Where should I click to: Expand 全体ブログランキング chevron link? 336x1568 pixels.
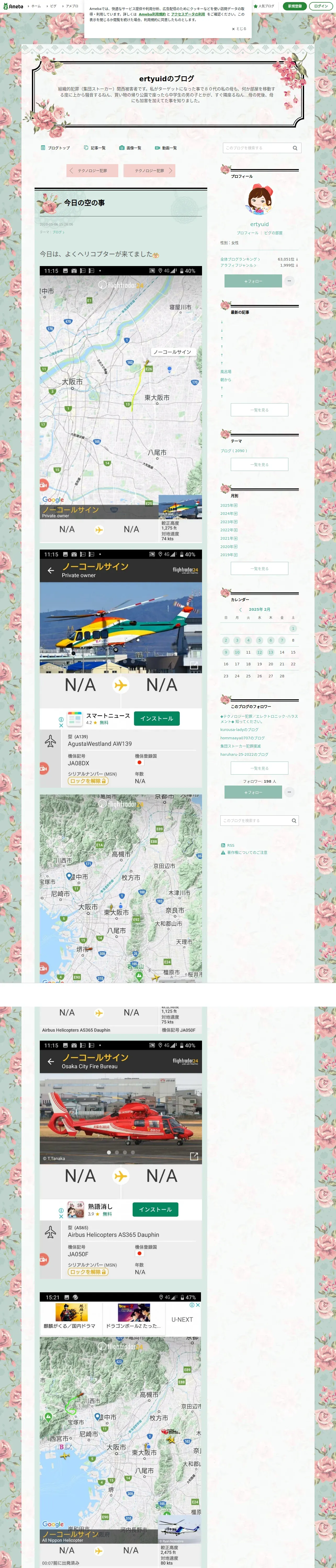click(x=240, y=259)
